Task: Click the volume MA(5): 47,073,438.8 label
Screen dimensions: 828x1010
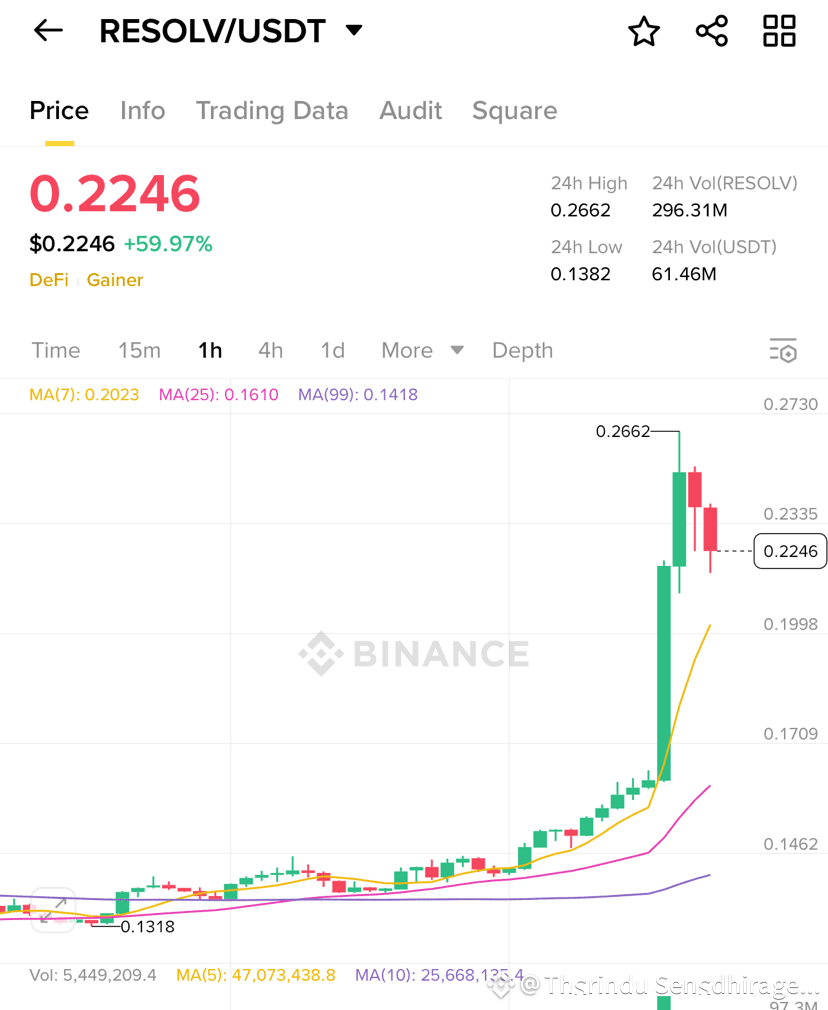Action: pos(256,975)
